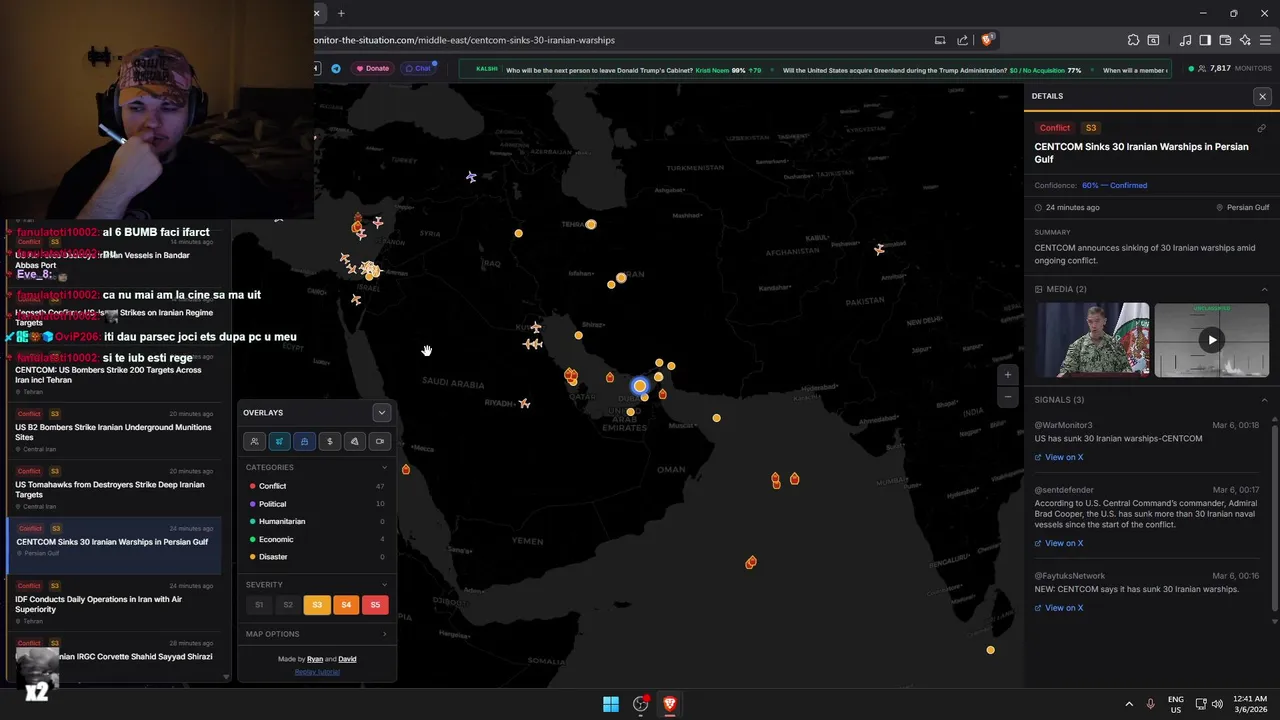Viewport: 1280px width, 720px height.
Task: Collapse the Categories section chevron
Action: pos(384,467)
